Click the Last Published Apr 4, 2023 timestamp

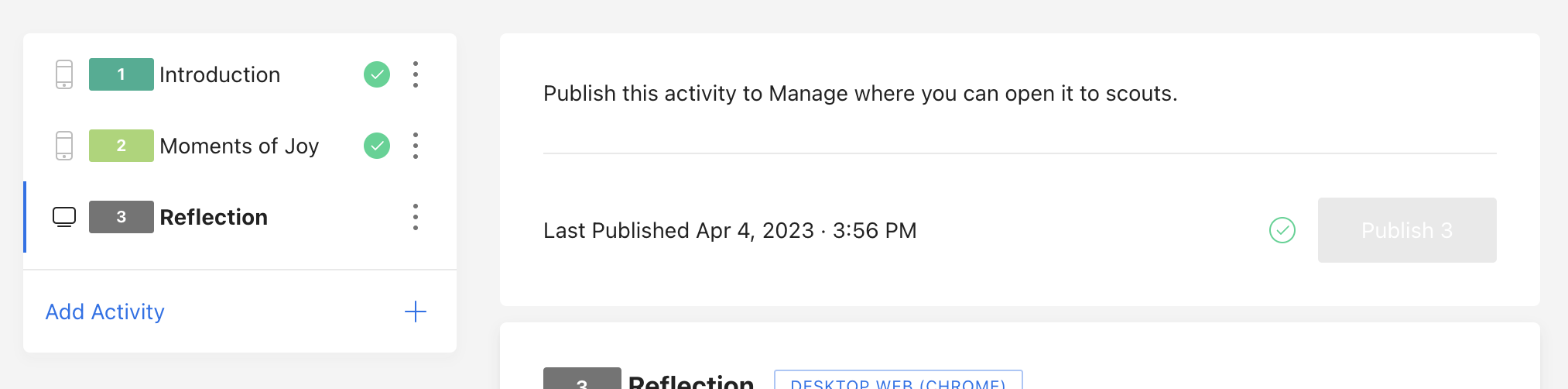[730, 230]
